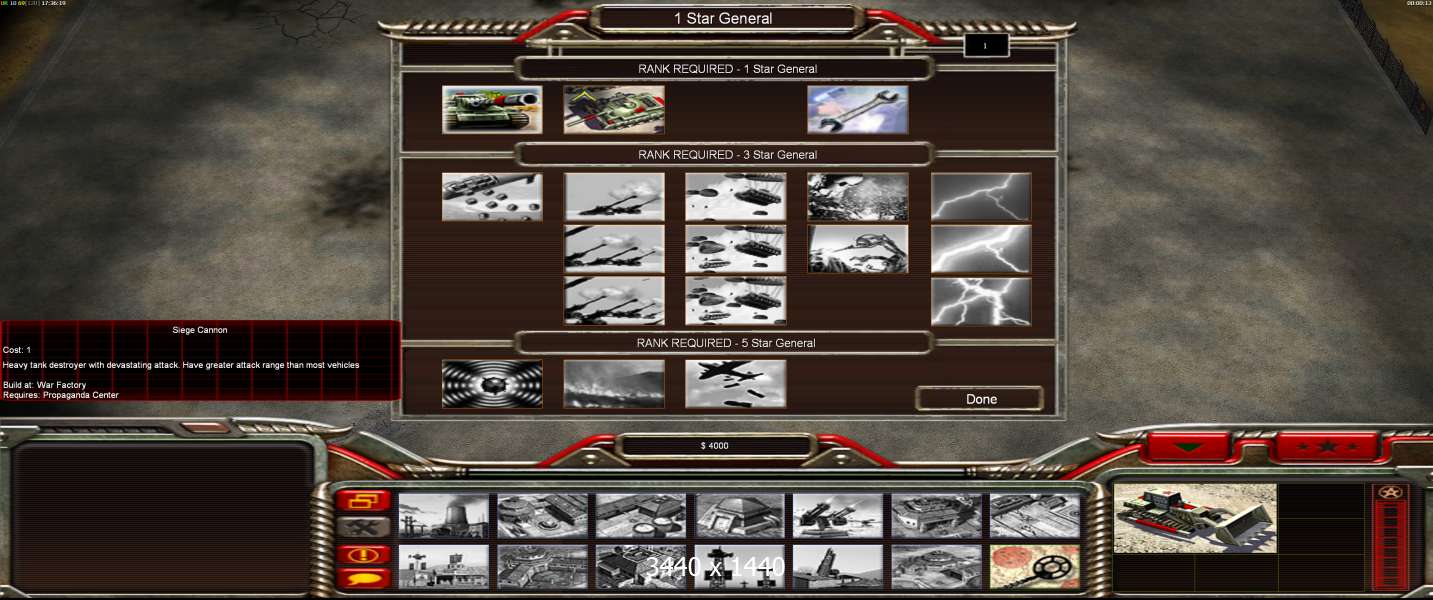The image size is (1433, 600).
Task: Pick the thick forked lightning bolt power
Action: tap(981, 249)
